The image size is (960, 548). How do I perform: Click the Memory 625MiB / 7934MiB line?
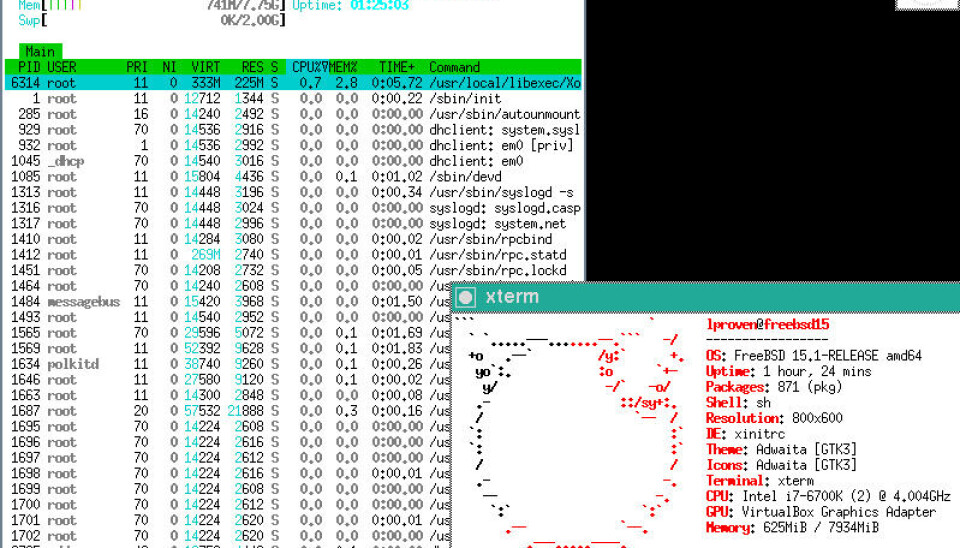point(792,527)
